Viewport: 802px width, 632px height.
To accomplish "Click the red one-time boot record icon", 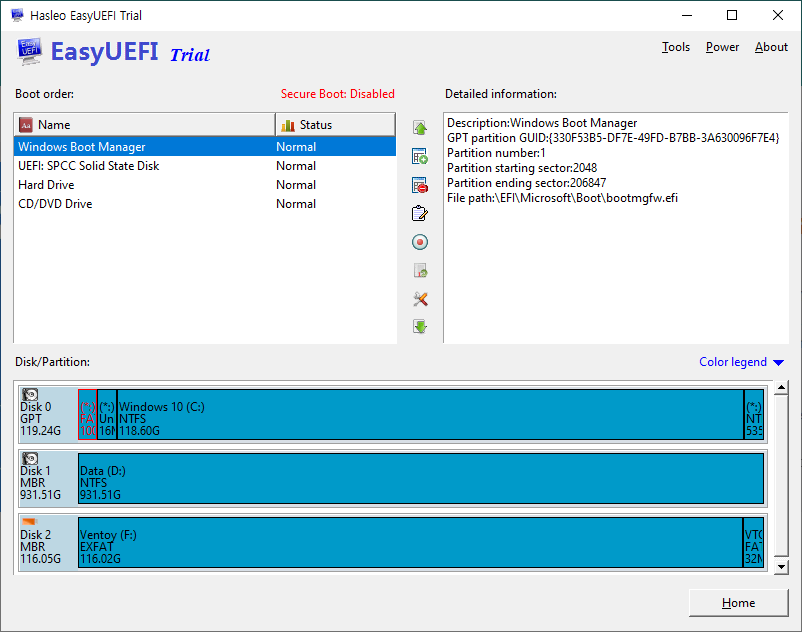I will 420,242.
